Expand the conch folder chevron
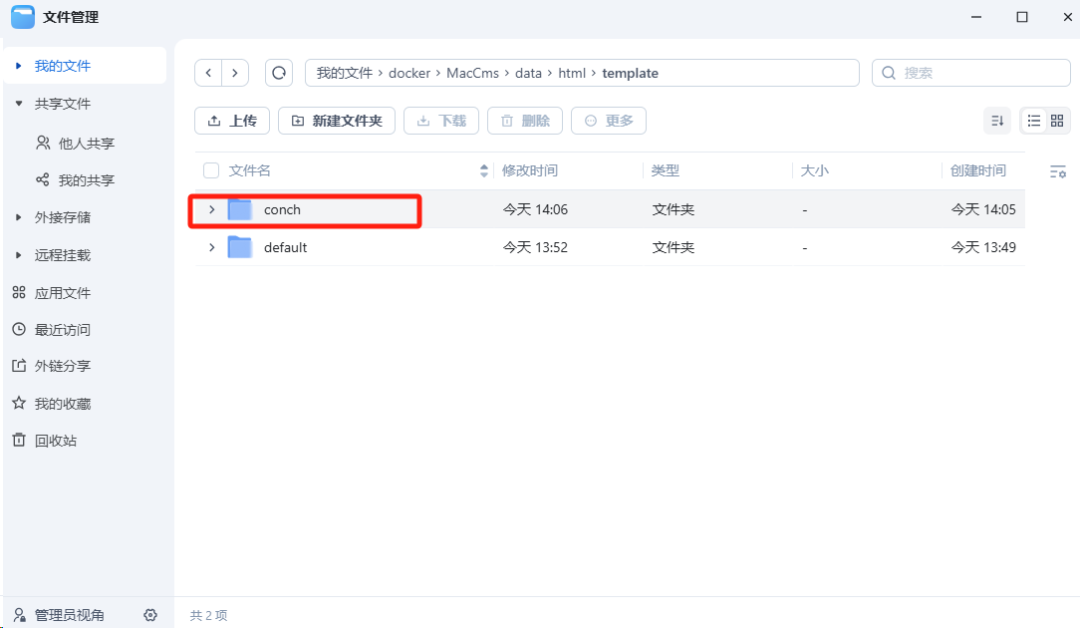Screen dimensions: 1080x628 pos(211,210)
